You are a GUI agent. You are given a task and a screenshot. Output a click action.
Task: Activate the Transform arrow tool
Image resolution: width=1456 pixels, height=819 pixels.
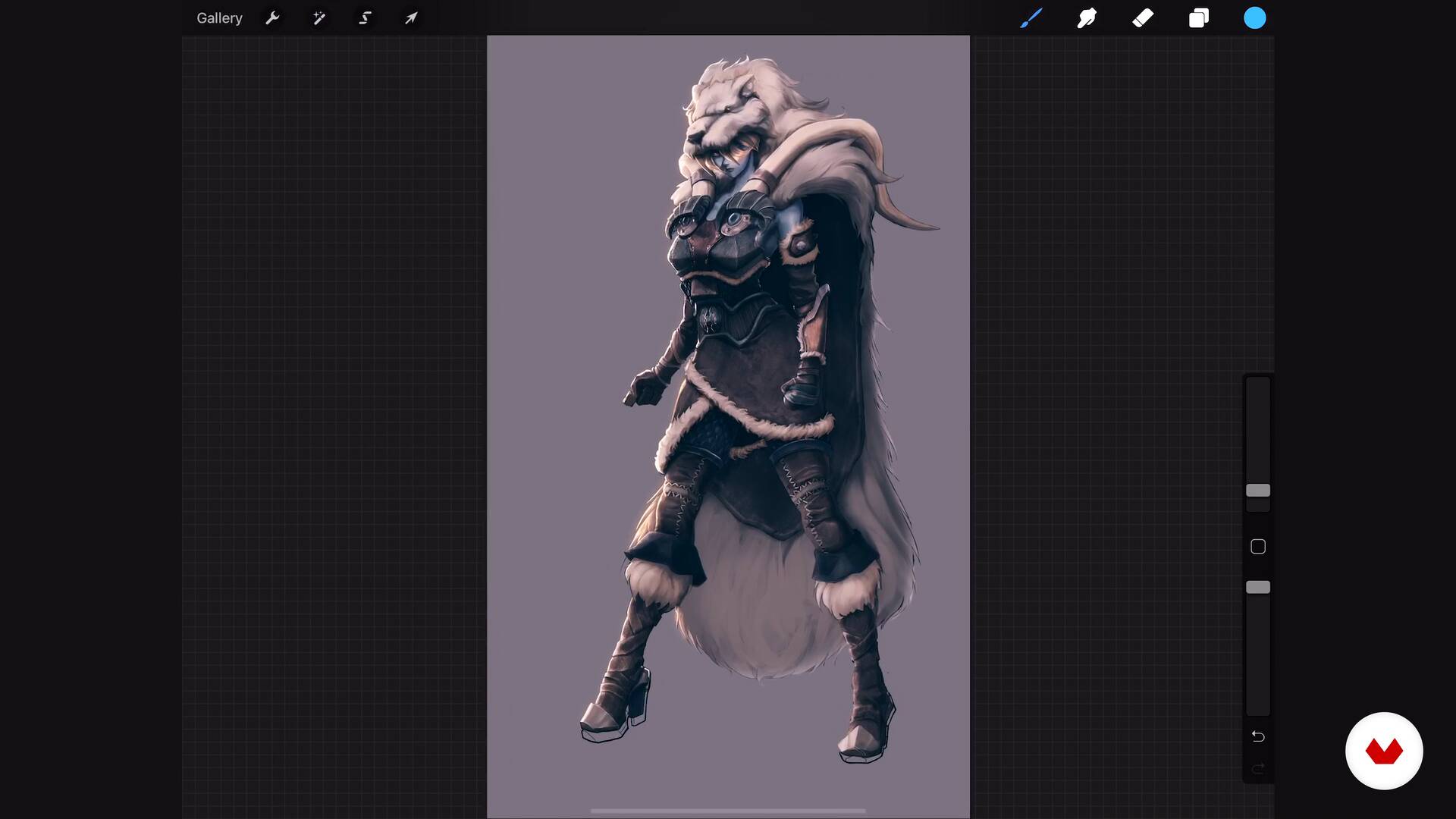click(410, 18)
